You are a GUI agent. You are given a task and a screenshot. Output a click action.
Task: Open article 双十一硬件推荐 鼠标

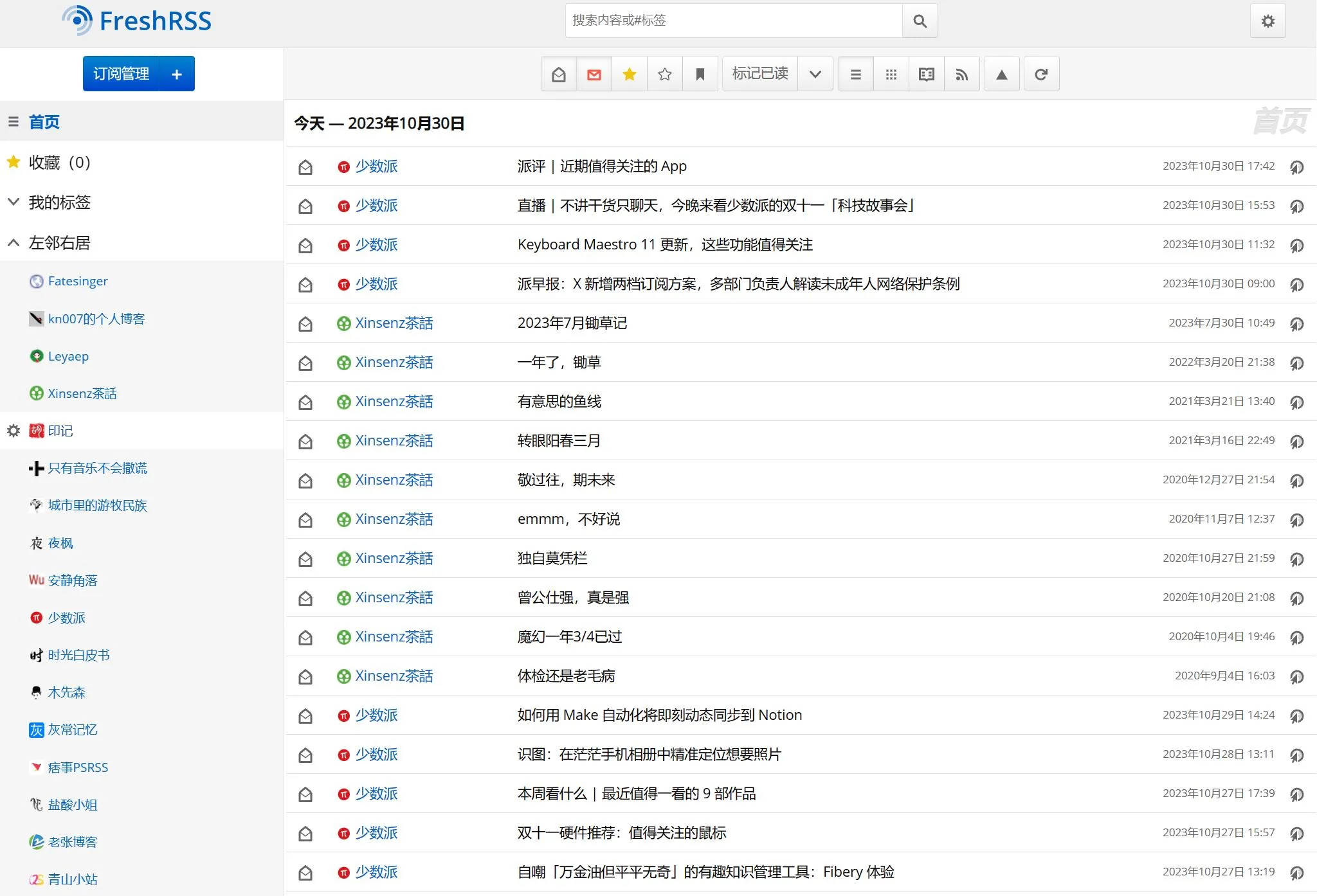(x=622, y=832)
